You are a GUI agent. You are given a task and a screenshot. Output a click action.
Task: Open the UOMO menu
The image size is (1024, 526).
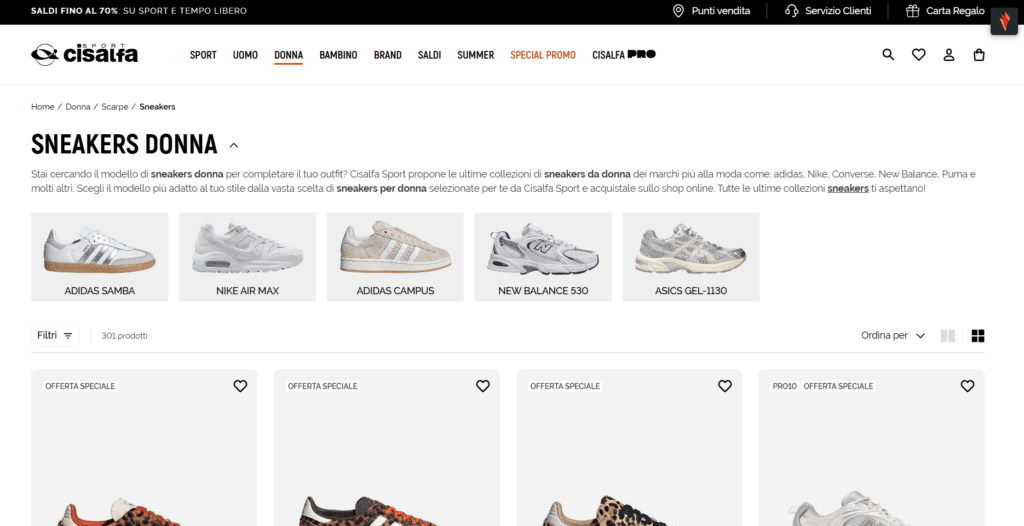pyautogui.click(x=245, y=55)
